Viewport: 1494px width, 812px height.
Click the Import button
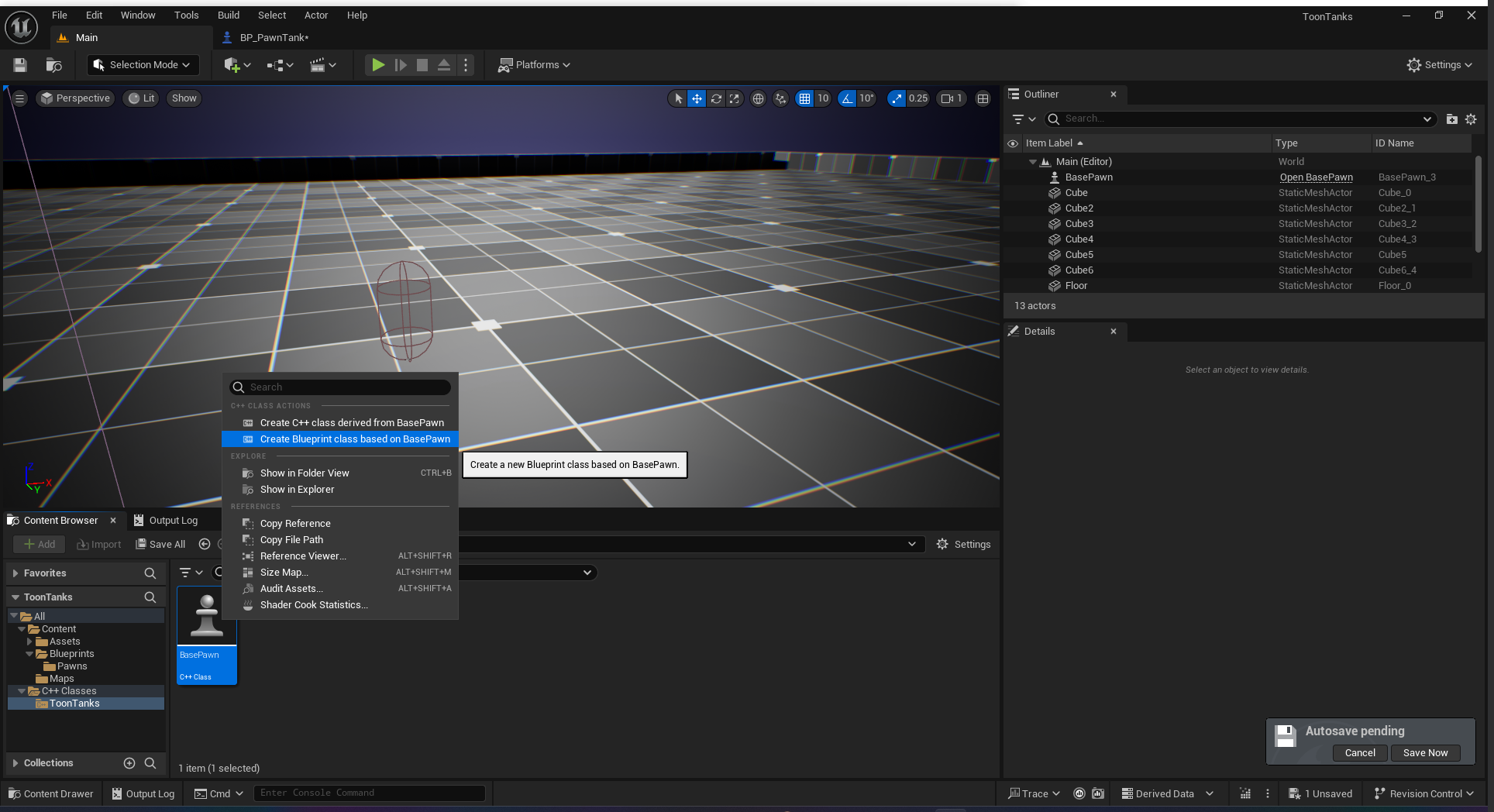[99, 545]
